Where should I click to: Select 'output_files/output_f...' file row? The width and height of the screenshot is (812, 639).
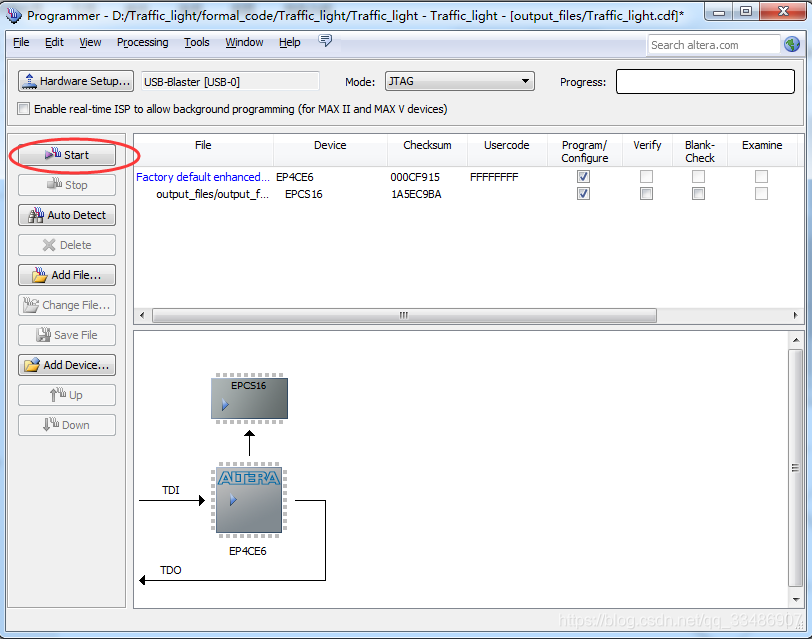212,194
